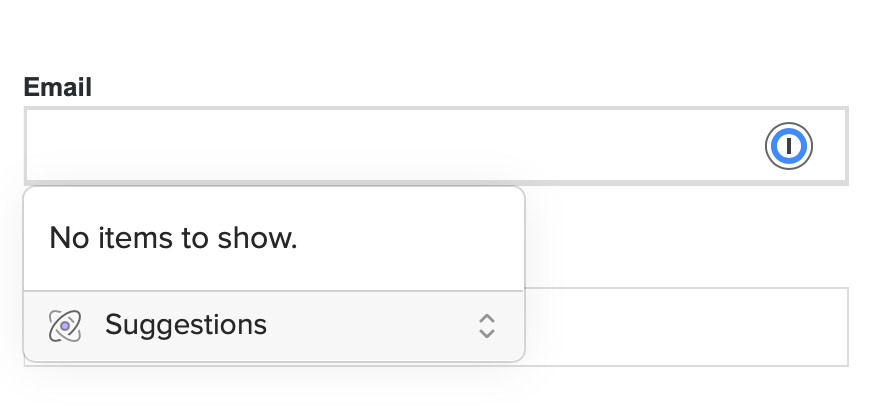Tap the purple-dot orbit icon in popup
This screenshot has width=880, height=420.
[64, 325]
